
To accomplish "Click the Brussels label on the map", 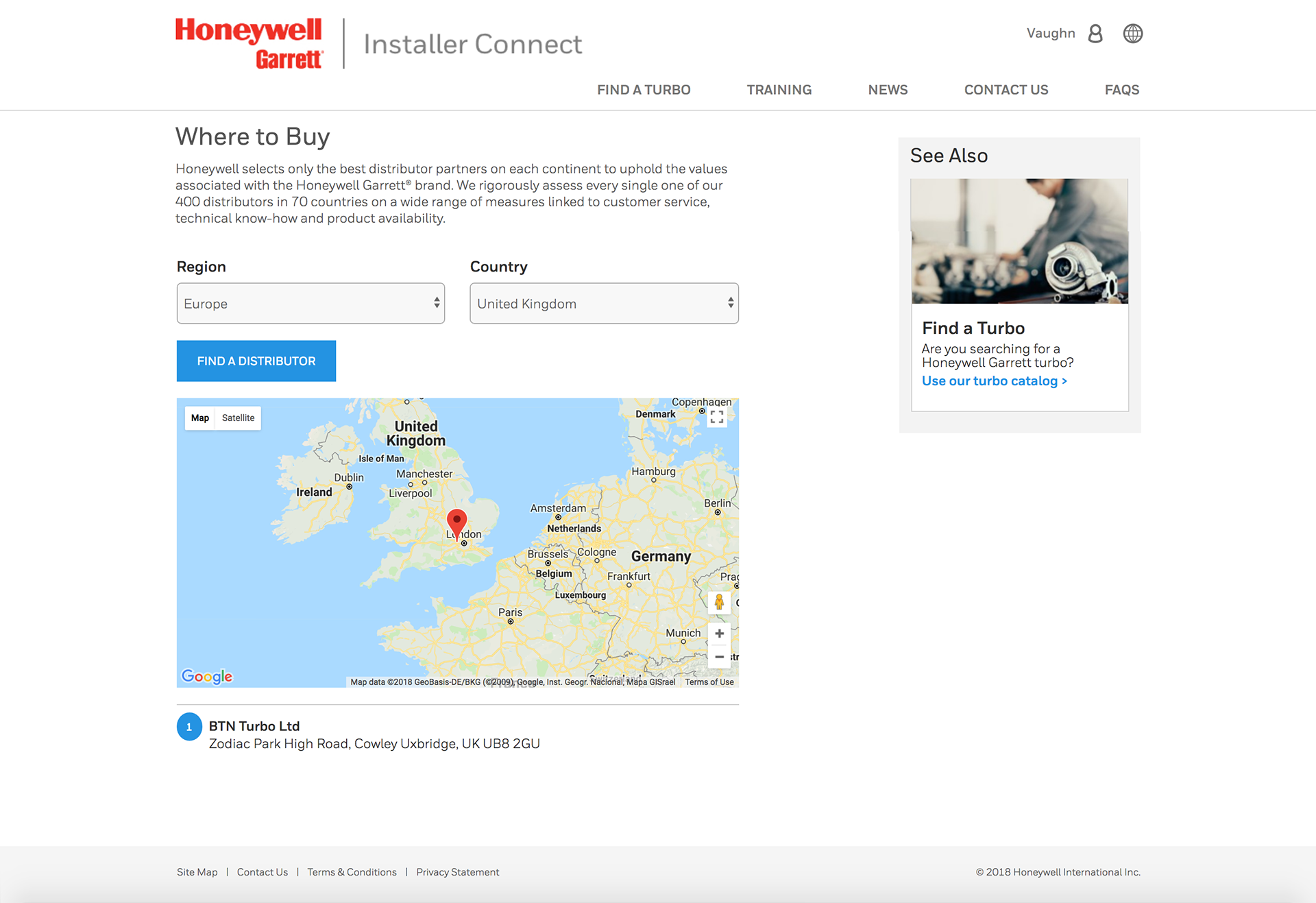I will [548, 554].
